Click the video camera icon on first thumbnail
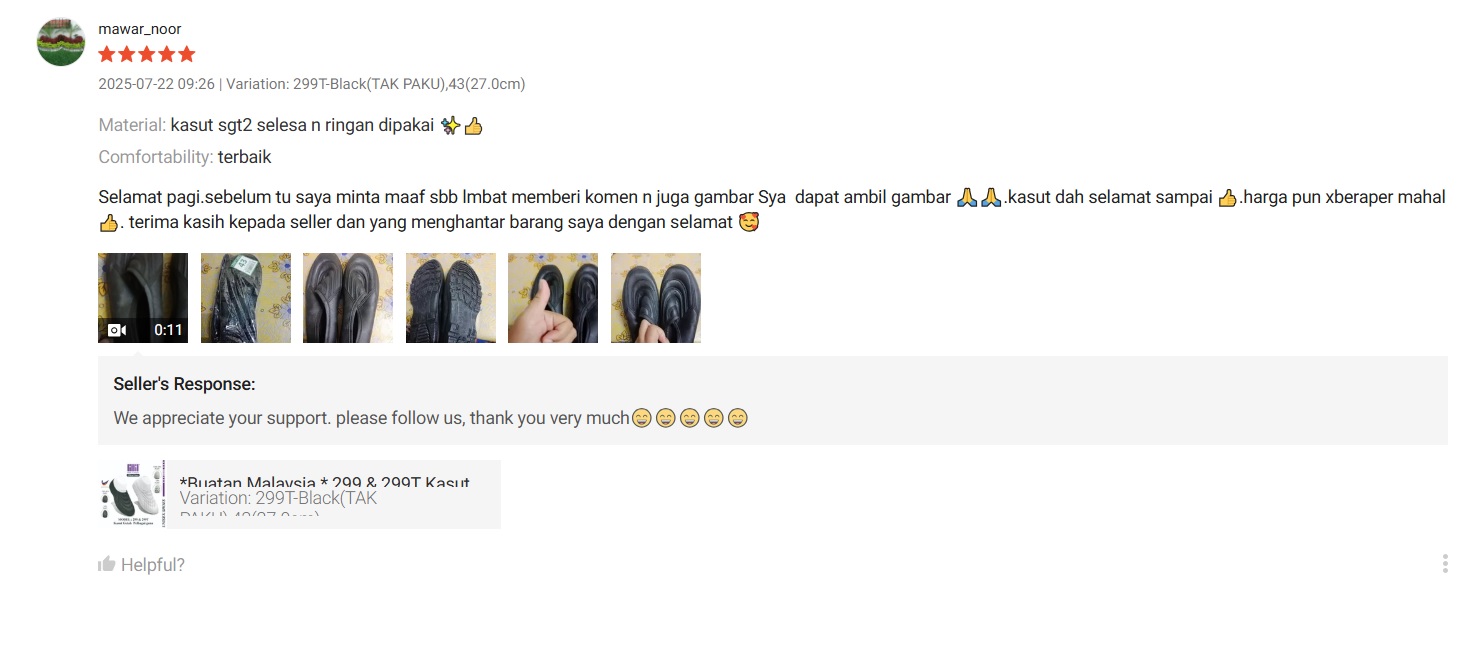The width and height of the screenshot is (1472, 648). click(117, 330)
